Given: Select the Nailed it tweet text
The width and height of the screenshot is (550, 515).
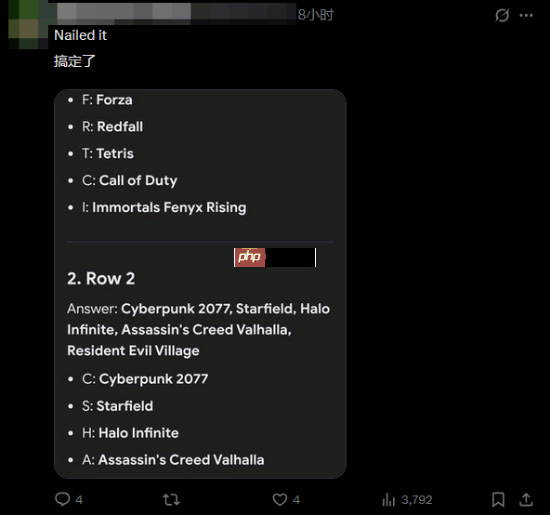Looking at the screenshot, I should click(81, 35).
